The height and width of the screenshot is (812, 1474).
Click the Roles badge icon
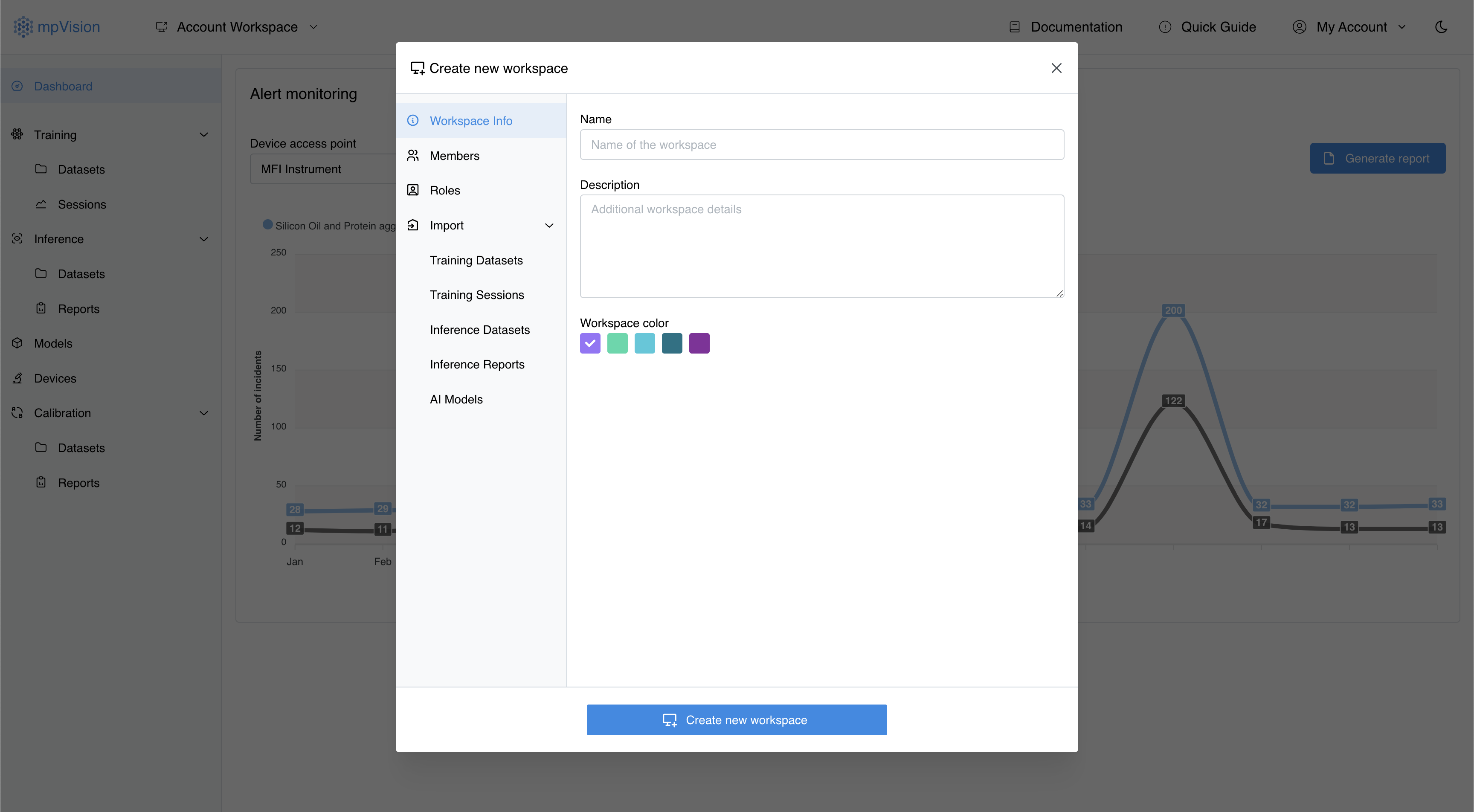[412, 190]
